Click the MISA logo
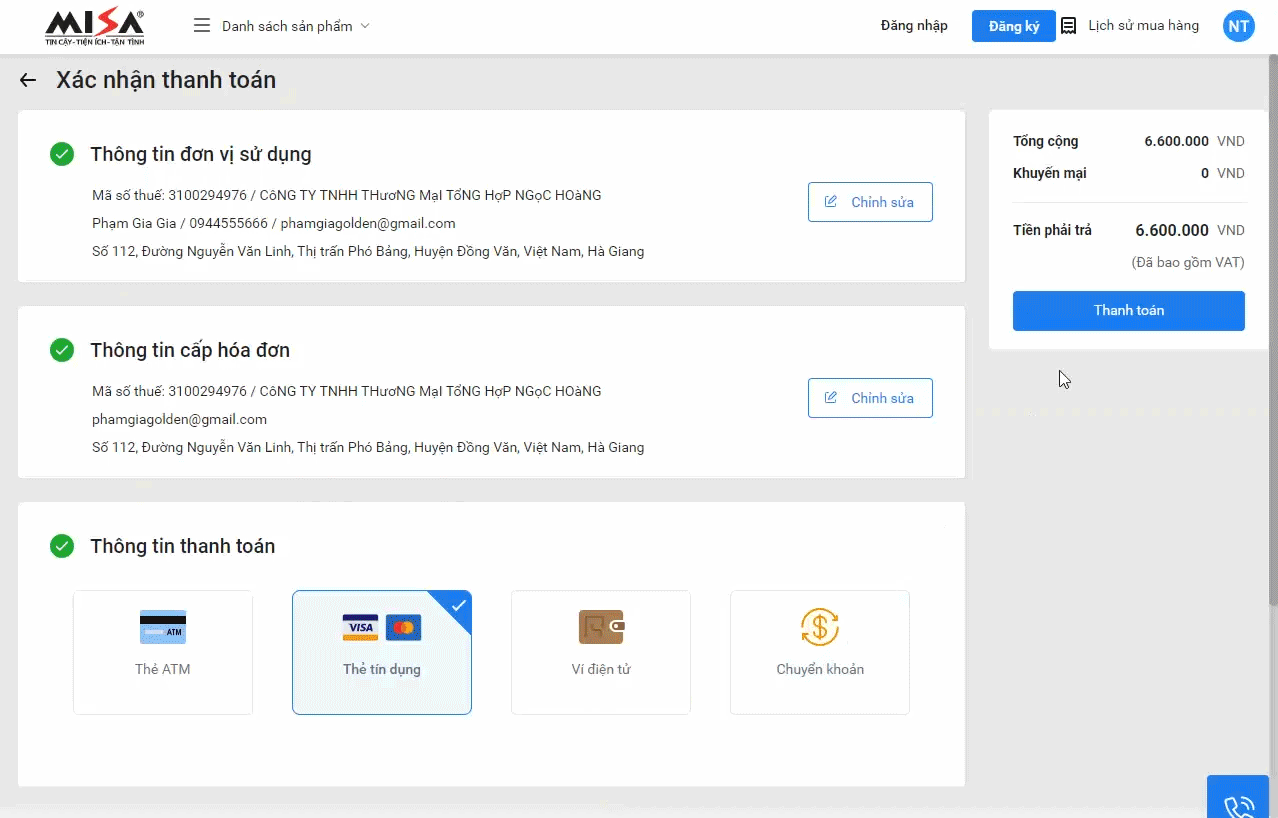1278x818 pixels. click(x=95, y=27)
